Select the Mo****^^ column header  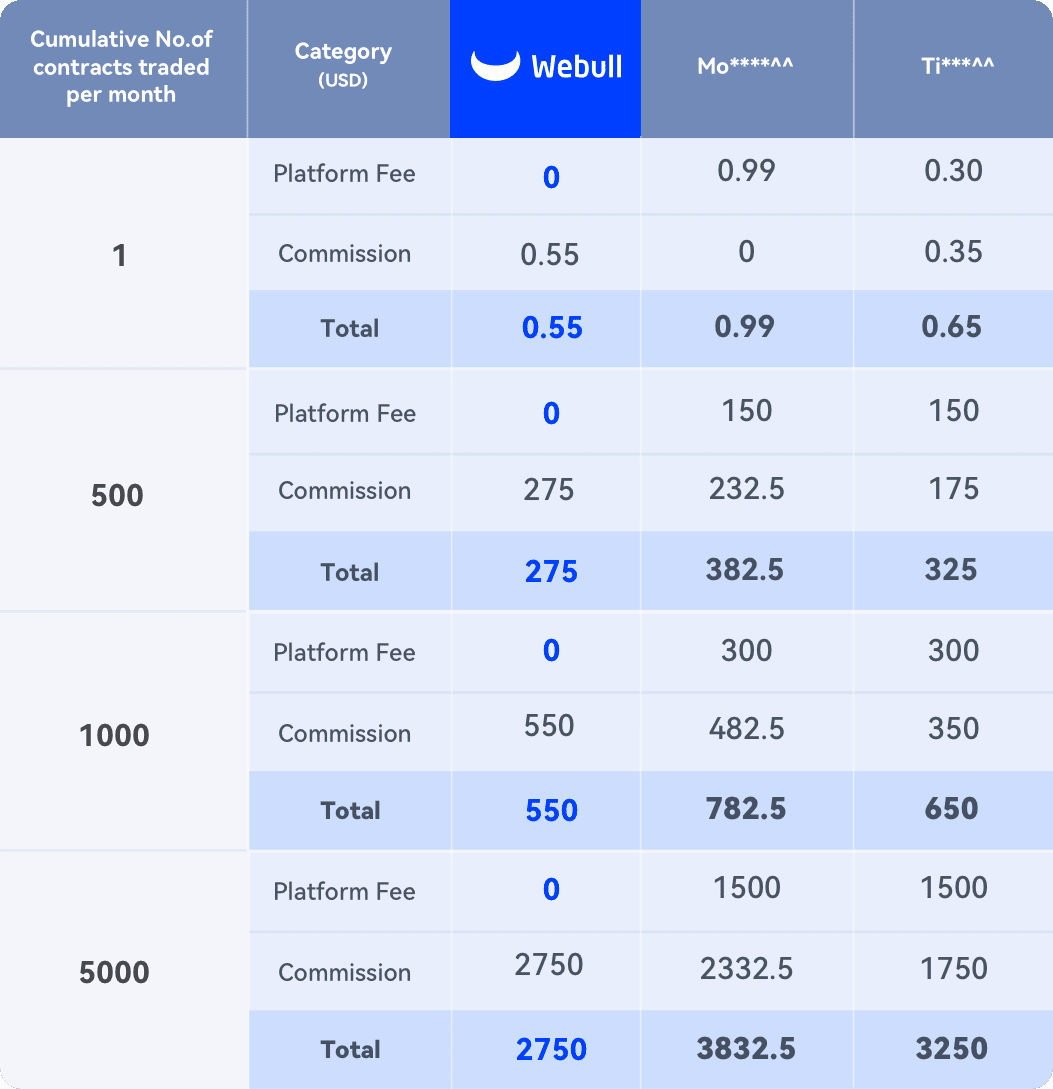[746, 66]
